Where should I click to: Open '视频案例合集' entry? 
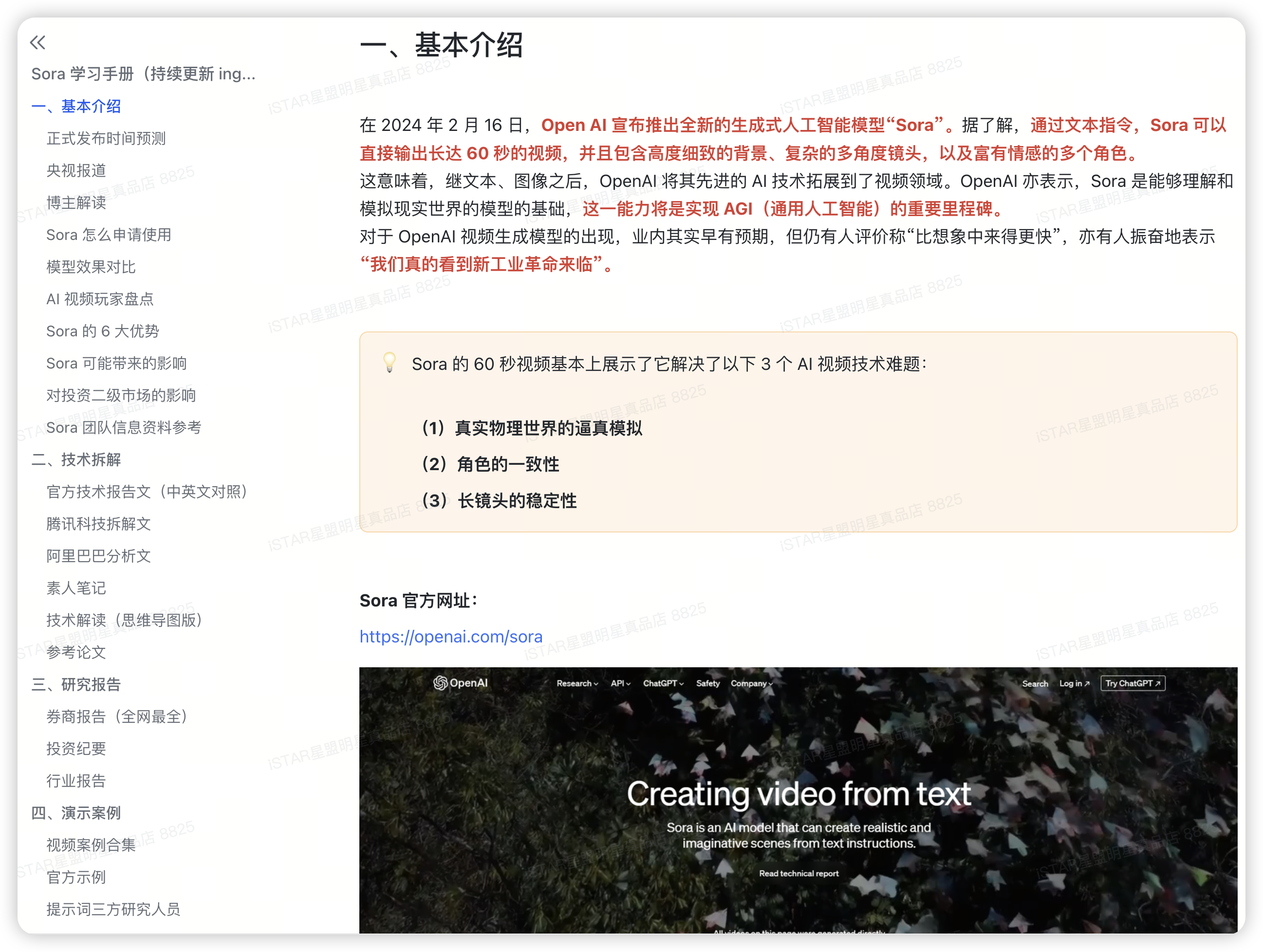91,845
